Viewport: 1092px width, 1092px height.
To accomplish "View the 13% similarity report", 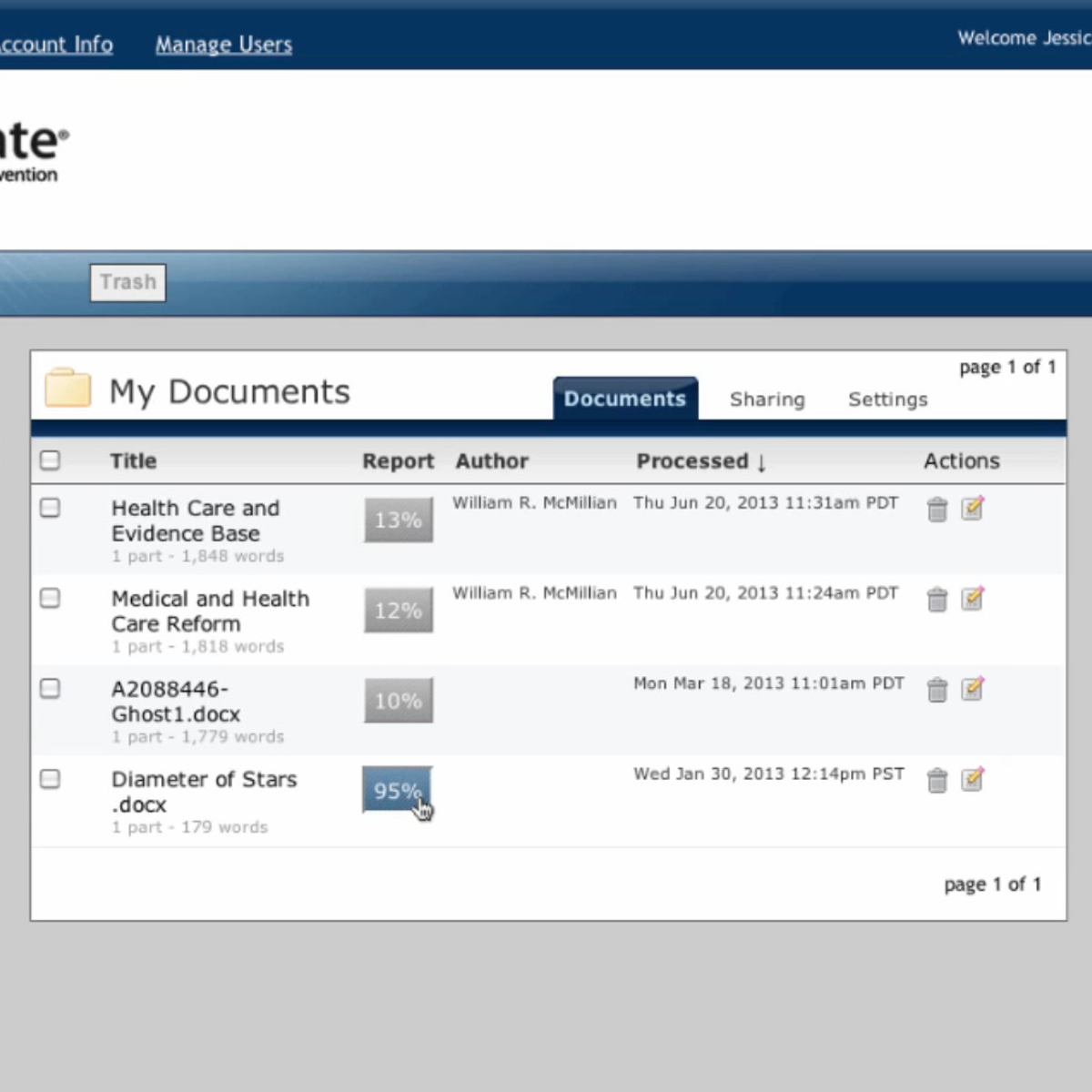I will (x=398, y=520).
